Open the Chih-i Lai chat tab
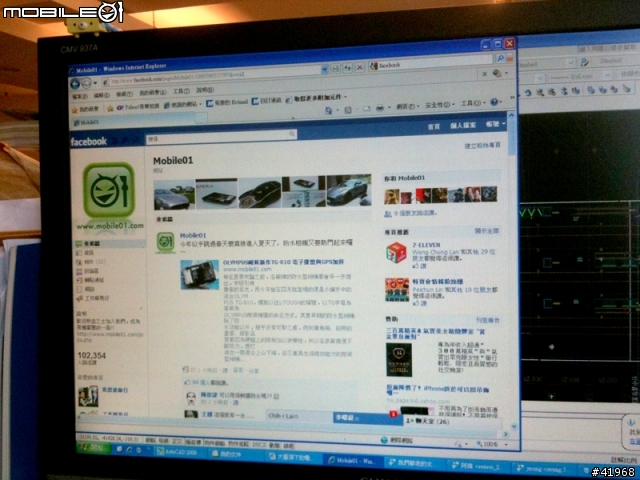The width and height of the screenshot is (640, 480). (x=299, y=416)
